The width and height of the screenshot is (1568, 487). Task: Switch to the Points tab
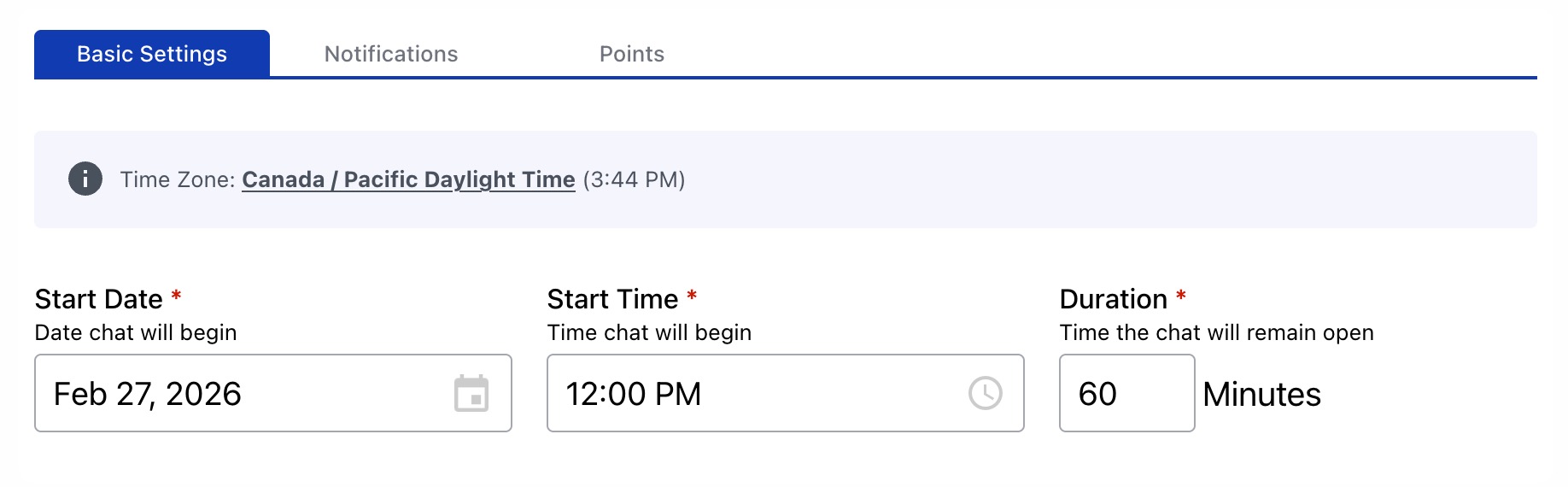tap(631, 54)
